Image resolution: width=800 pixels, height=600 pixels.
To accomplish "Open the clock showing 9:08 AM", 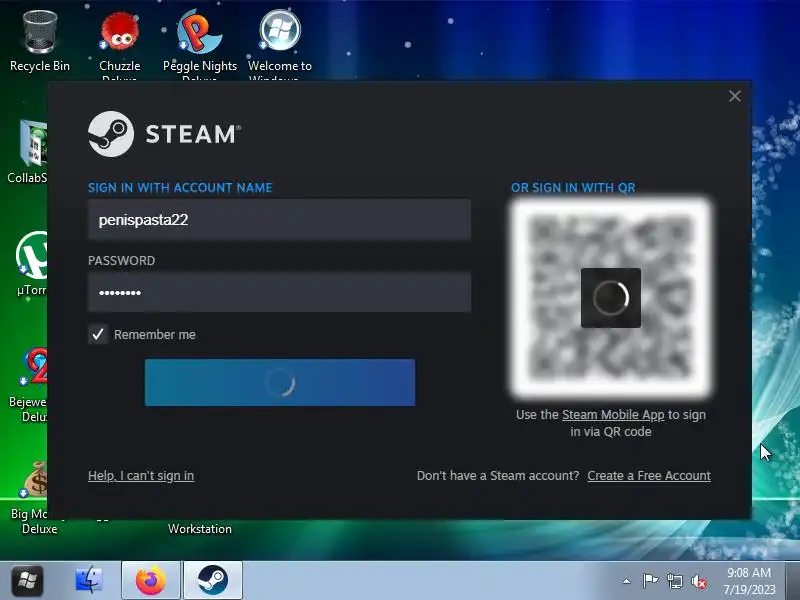I will coord(749,581).
